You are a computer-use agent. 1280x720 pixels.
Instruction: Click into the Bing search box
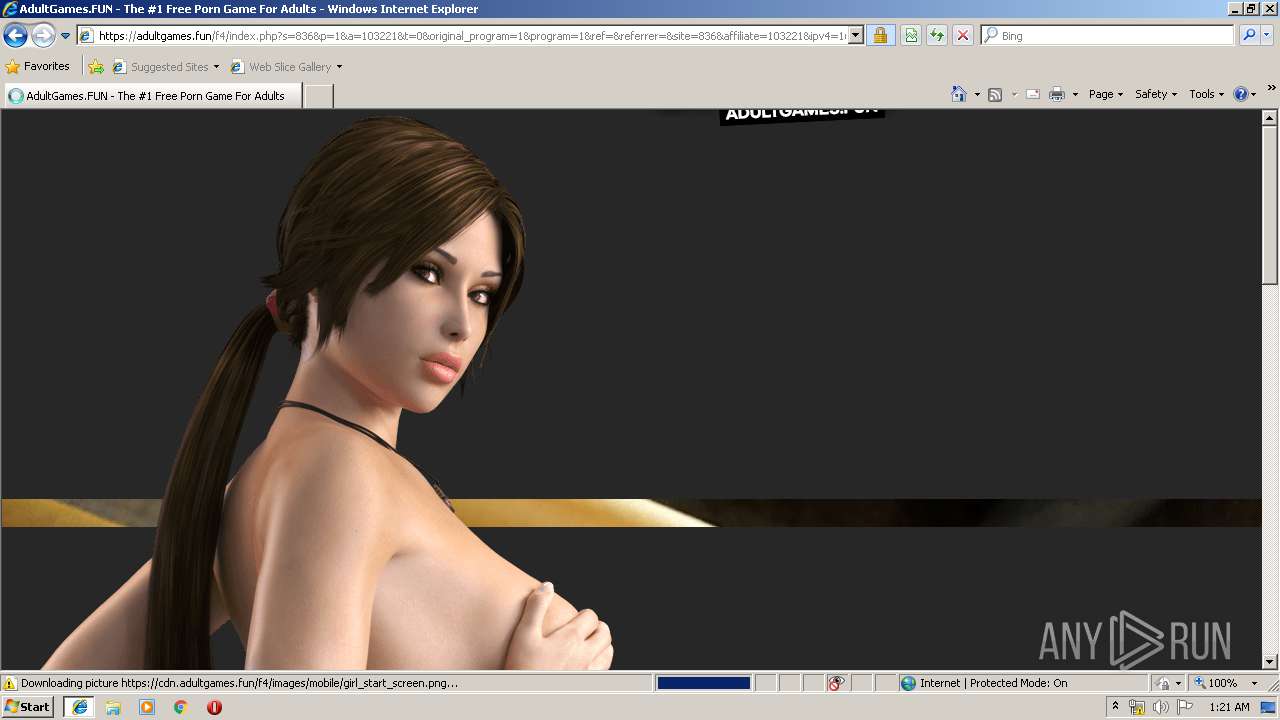coord(1115,36)
